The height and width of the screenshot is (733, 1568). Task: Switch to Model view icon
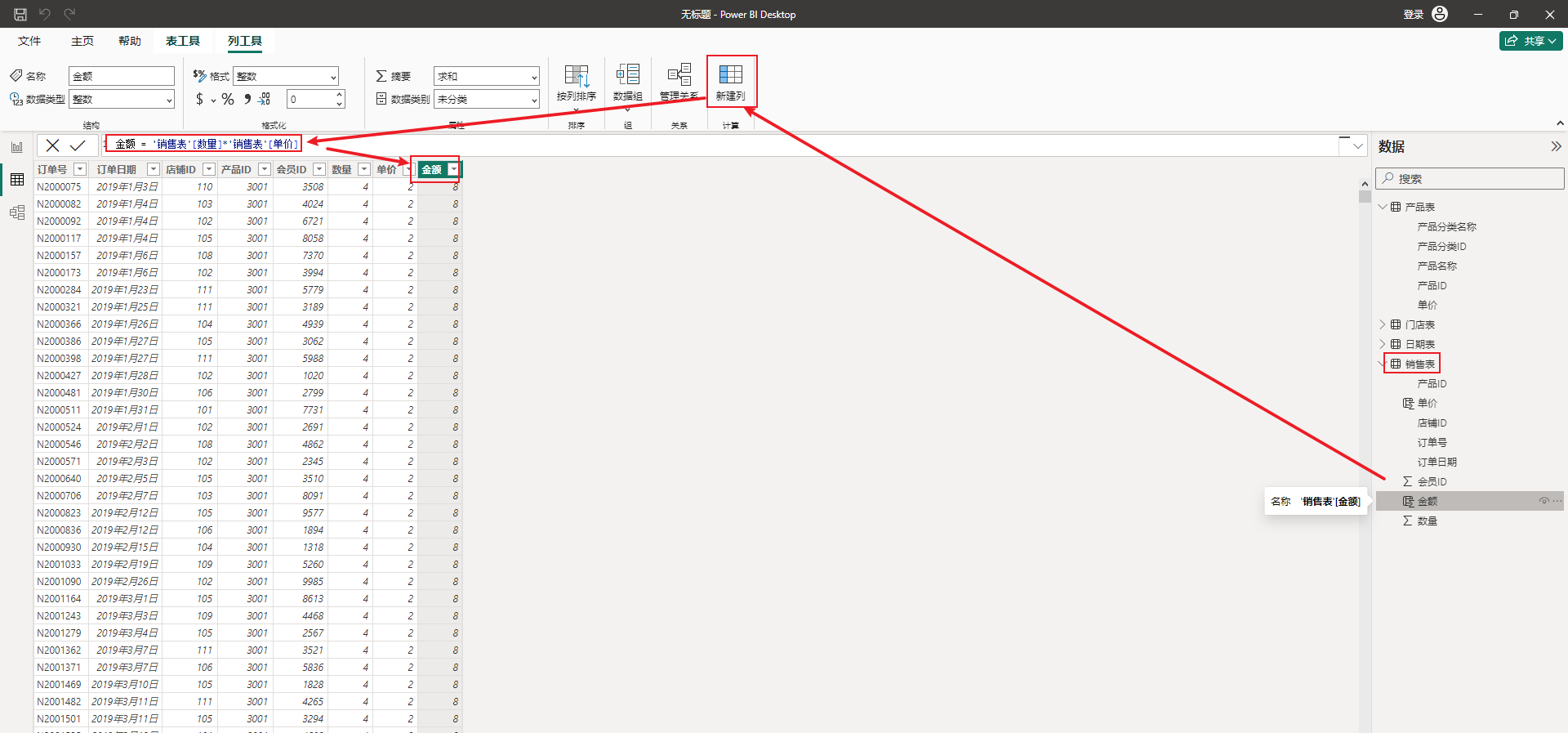coord(17,212)
